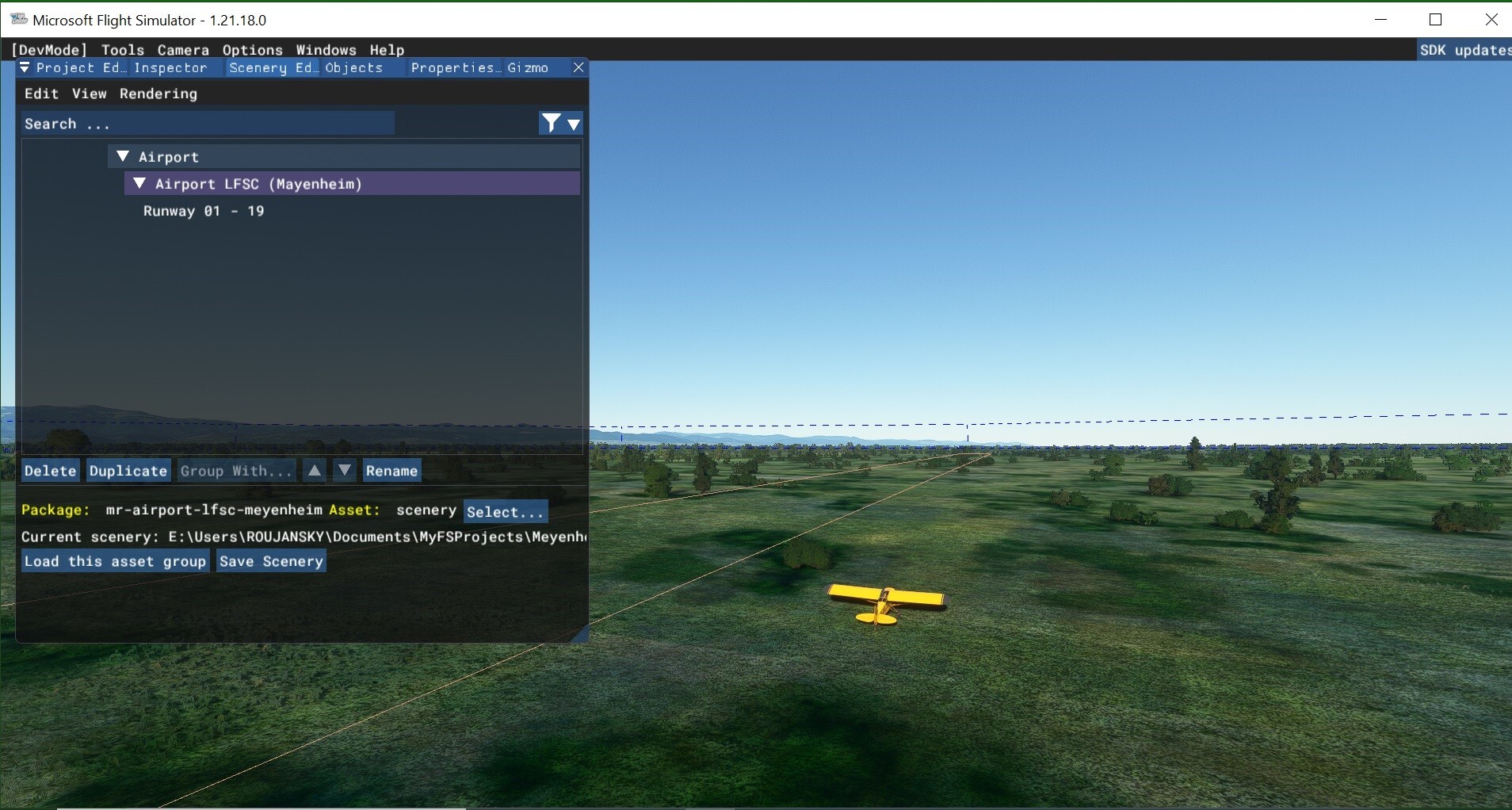Open the Tools menu
Viewport: 1512px width, 810px height.
click(123, 50)
